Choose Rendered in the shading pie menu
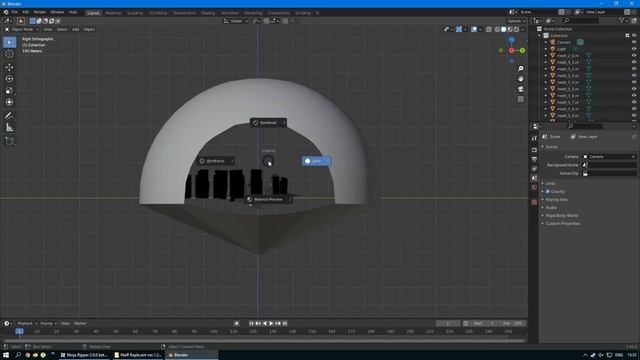The width and height of the screenshot is (640, 360). (x=268, y=122)
